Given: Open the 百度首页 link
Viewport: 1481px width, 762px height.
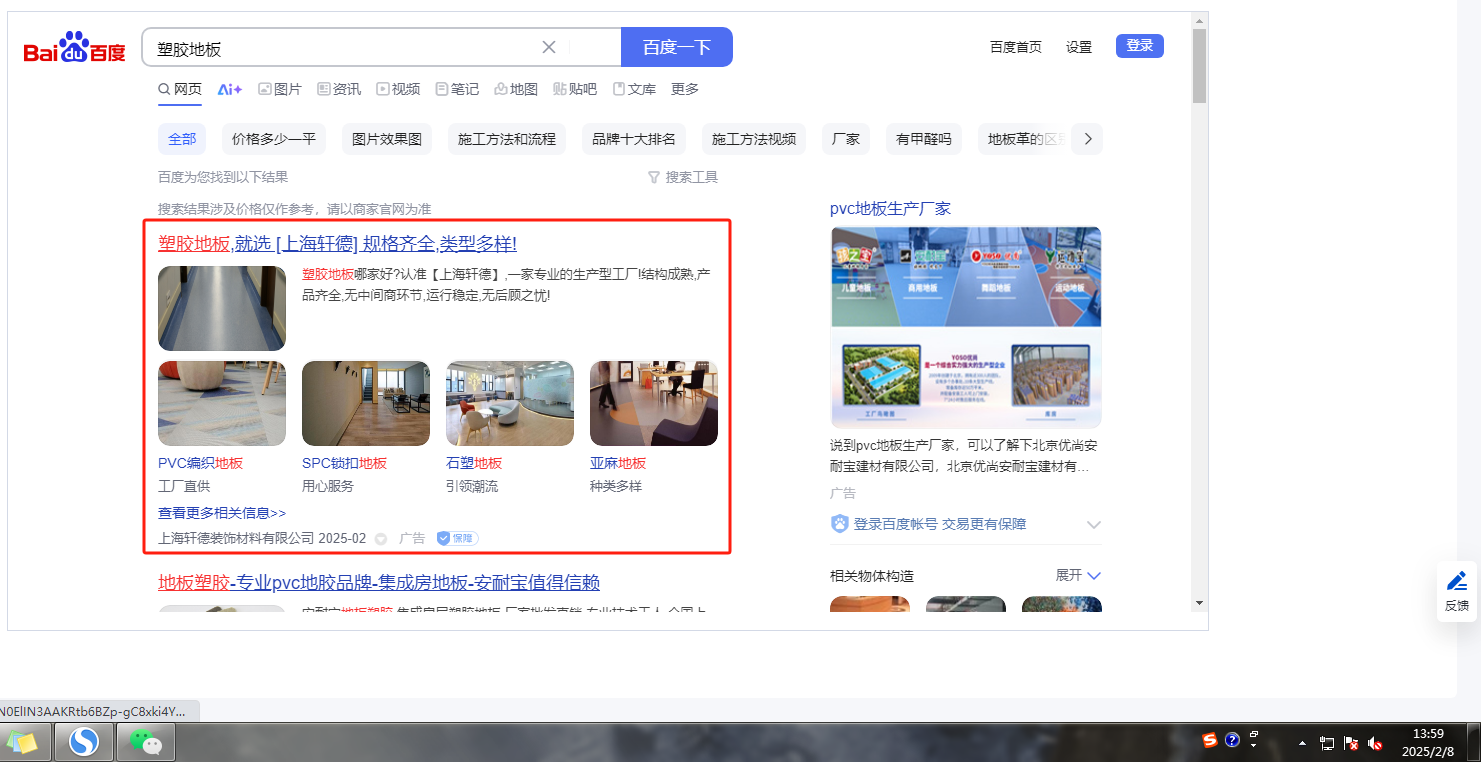Looking at the screenshot, I should [x=1016, y=47].
